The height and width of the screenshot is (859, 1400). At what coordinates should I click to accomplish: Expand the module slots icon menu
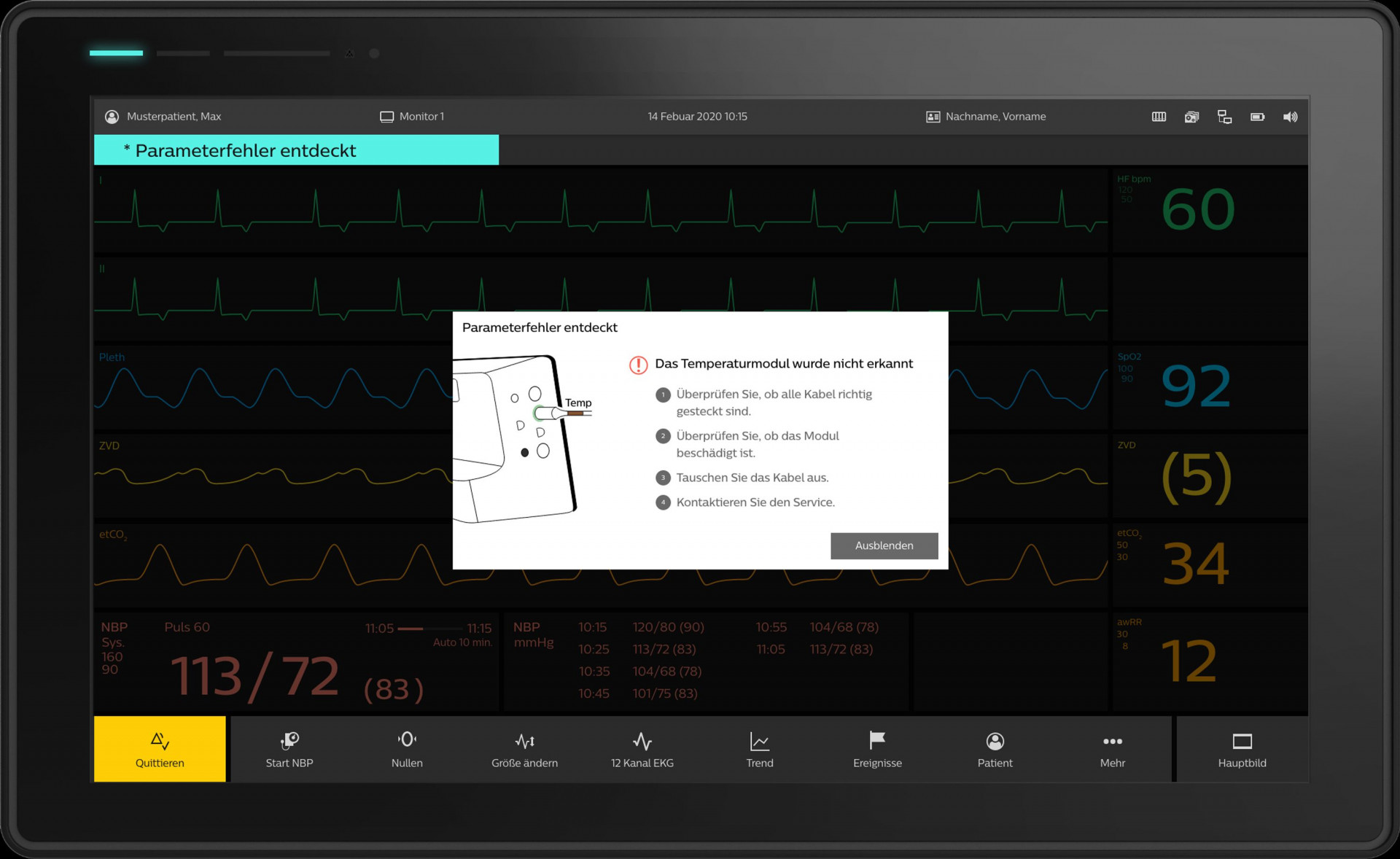(1158, 117)
